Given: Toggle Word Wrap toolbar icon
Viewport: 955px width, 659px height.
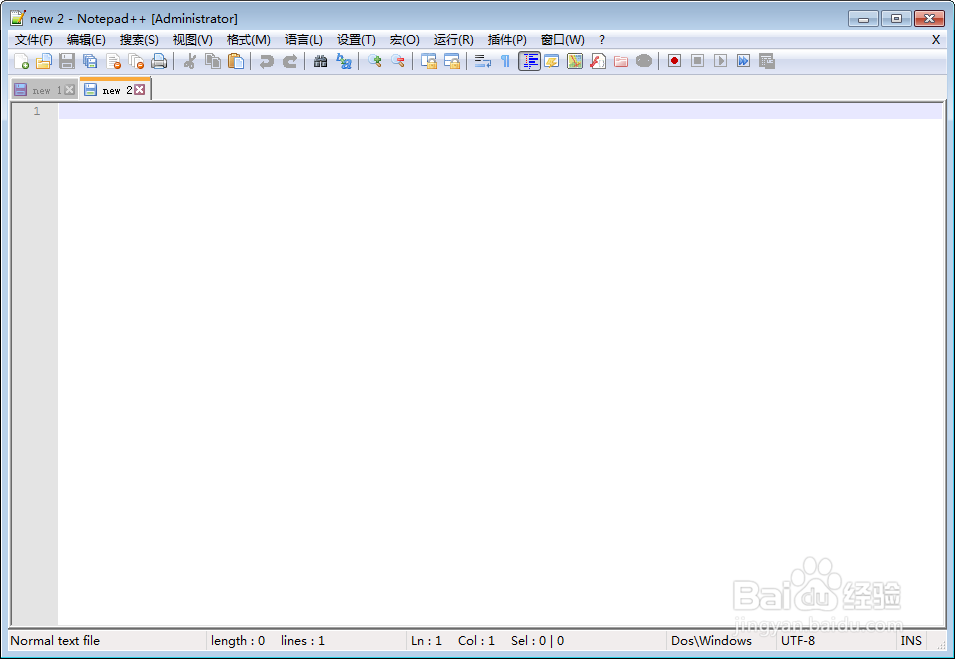Looking at the screenshot, I should click(482, 61).
